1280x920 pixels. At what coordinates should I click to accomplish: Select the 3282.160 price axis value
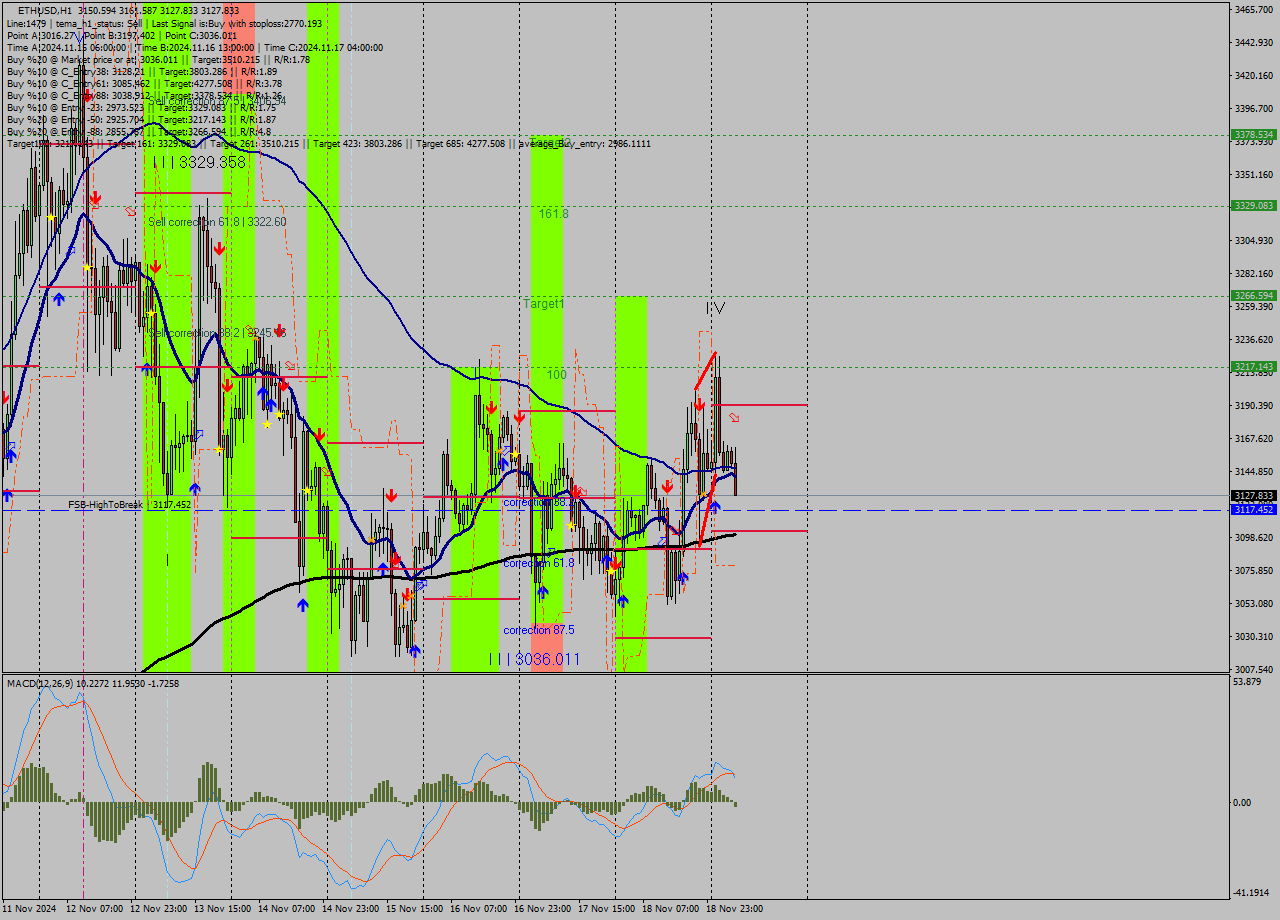pyautogui.click(x=1254, y=273)
